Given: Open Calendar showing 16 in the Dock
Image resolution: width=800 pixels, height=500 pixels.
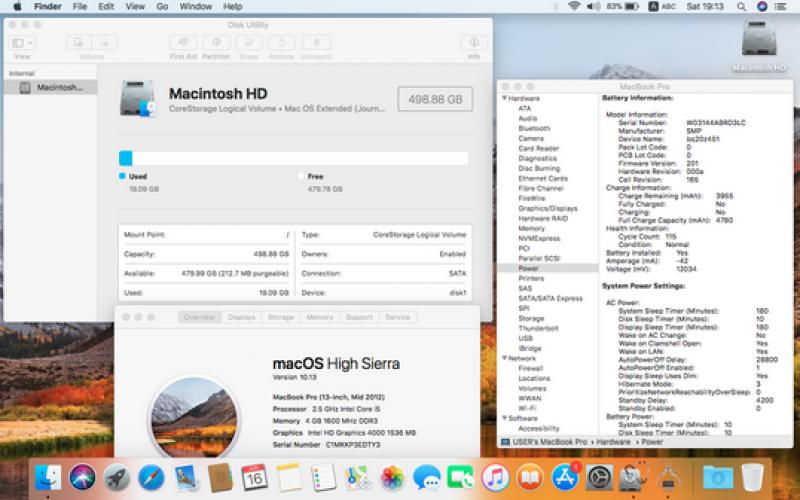Looking at the screenshot, I should pos(255,478).
